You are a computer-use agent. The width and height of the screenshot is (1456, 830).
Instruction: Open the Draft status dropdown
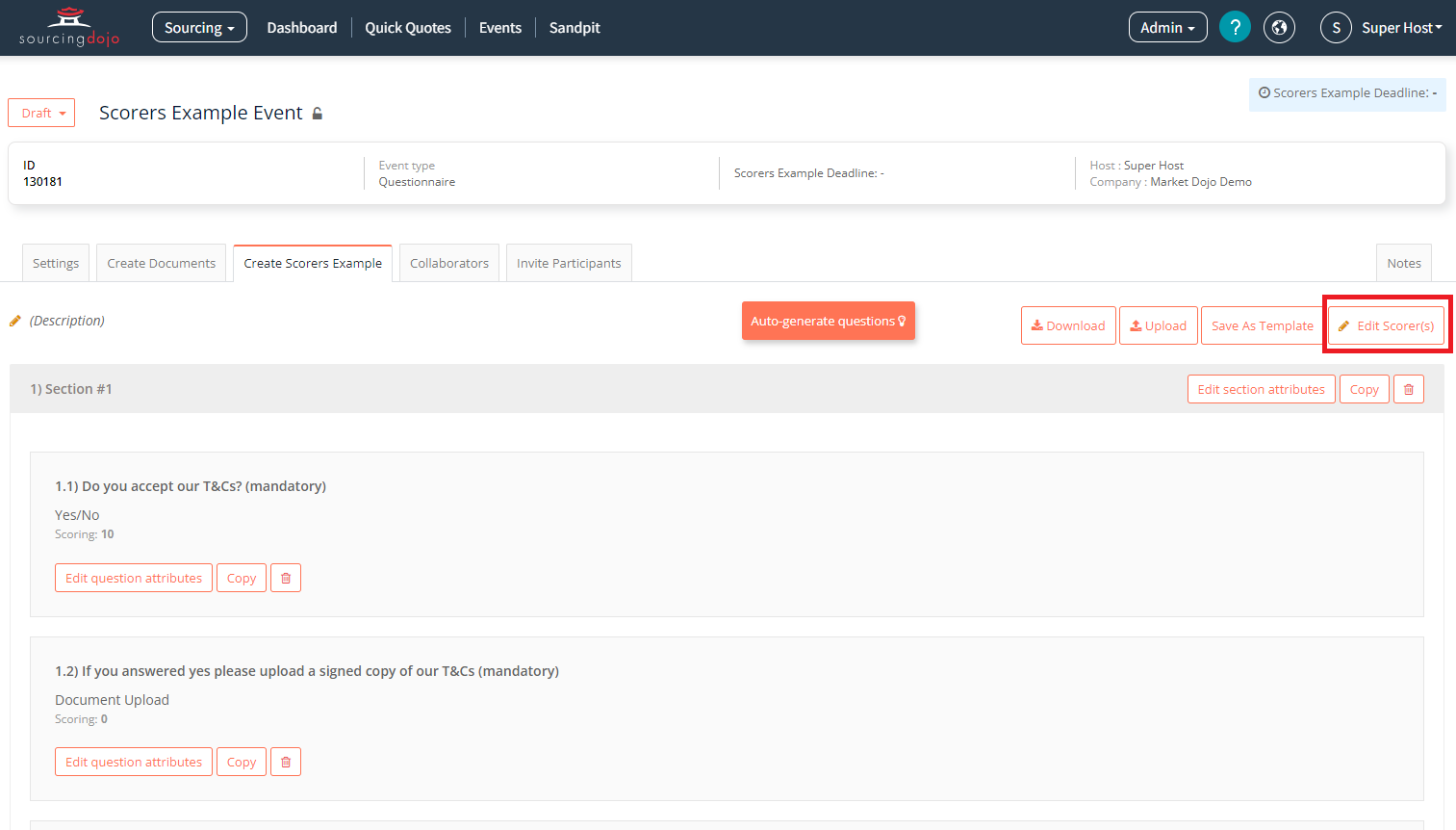41,113
